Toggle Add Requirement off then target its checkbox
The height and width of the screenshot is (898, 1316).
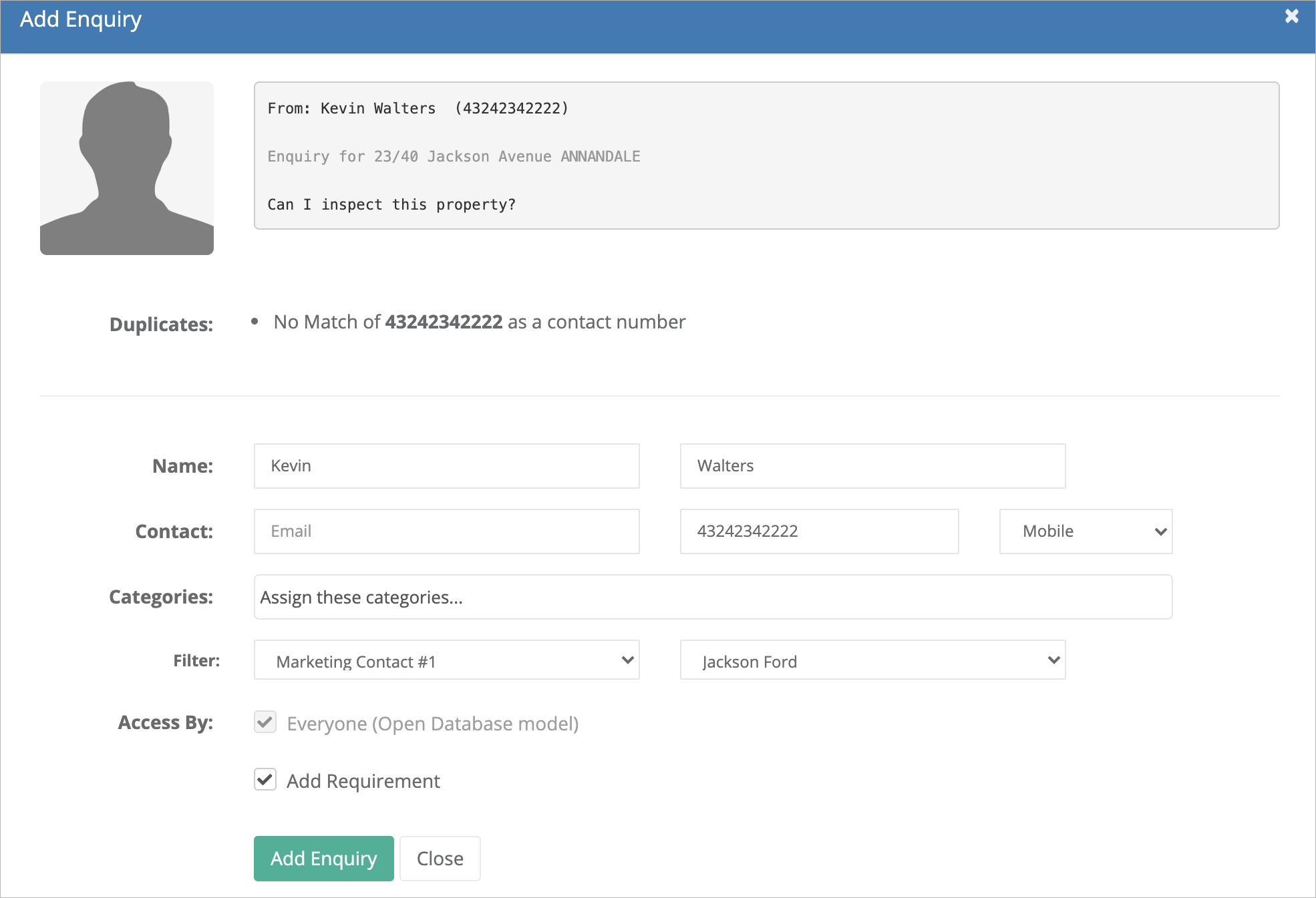[x=265, y=779]
